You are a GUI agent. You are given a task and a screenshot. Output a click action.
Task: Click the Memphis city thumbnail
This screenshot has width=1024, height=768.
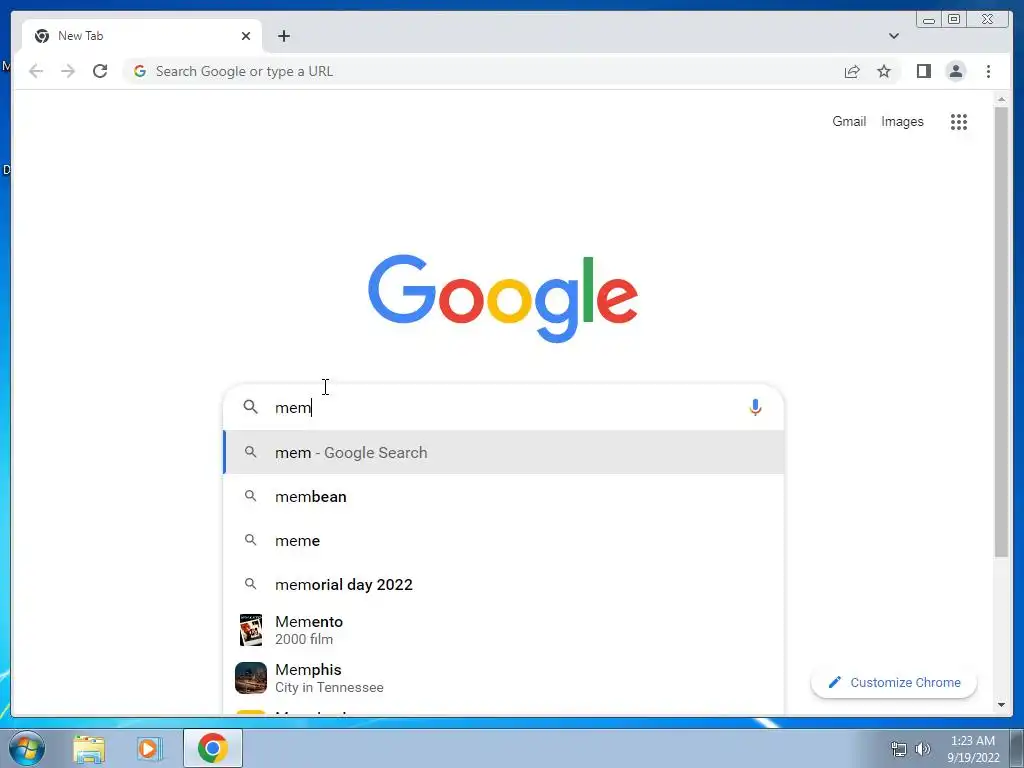click(251, 678)
